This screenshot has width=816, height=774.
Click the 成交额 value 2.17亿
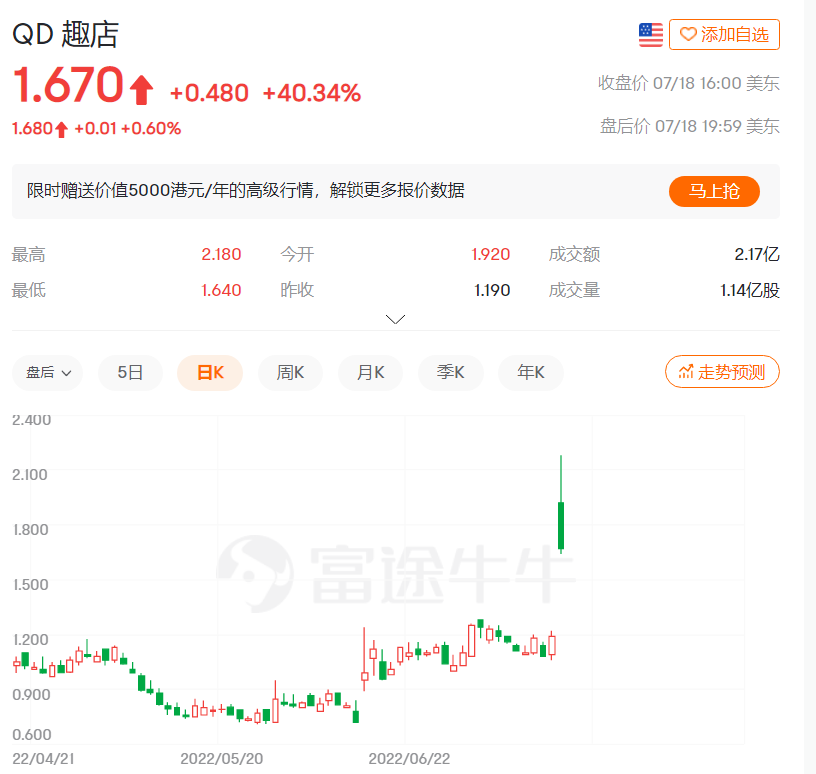tap(757, 255)
